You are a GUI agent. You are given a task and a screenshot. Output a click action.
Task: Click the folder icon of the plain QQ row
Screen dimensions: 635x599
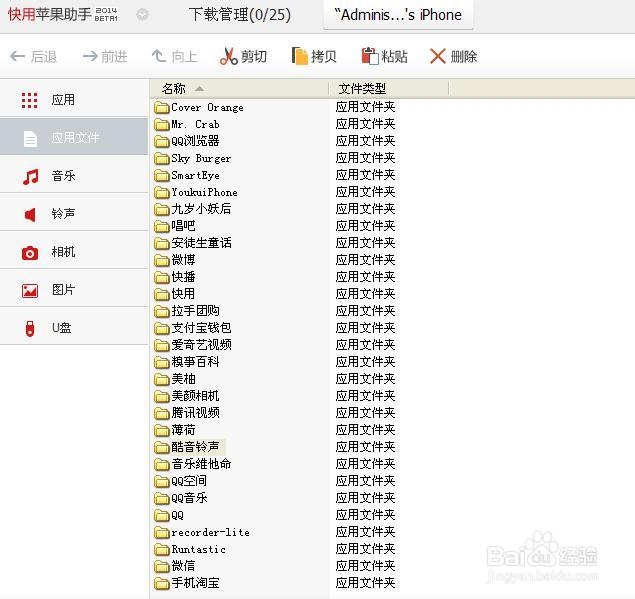click(x=162, y=516)
